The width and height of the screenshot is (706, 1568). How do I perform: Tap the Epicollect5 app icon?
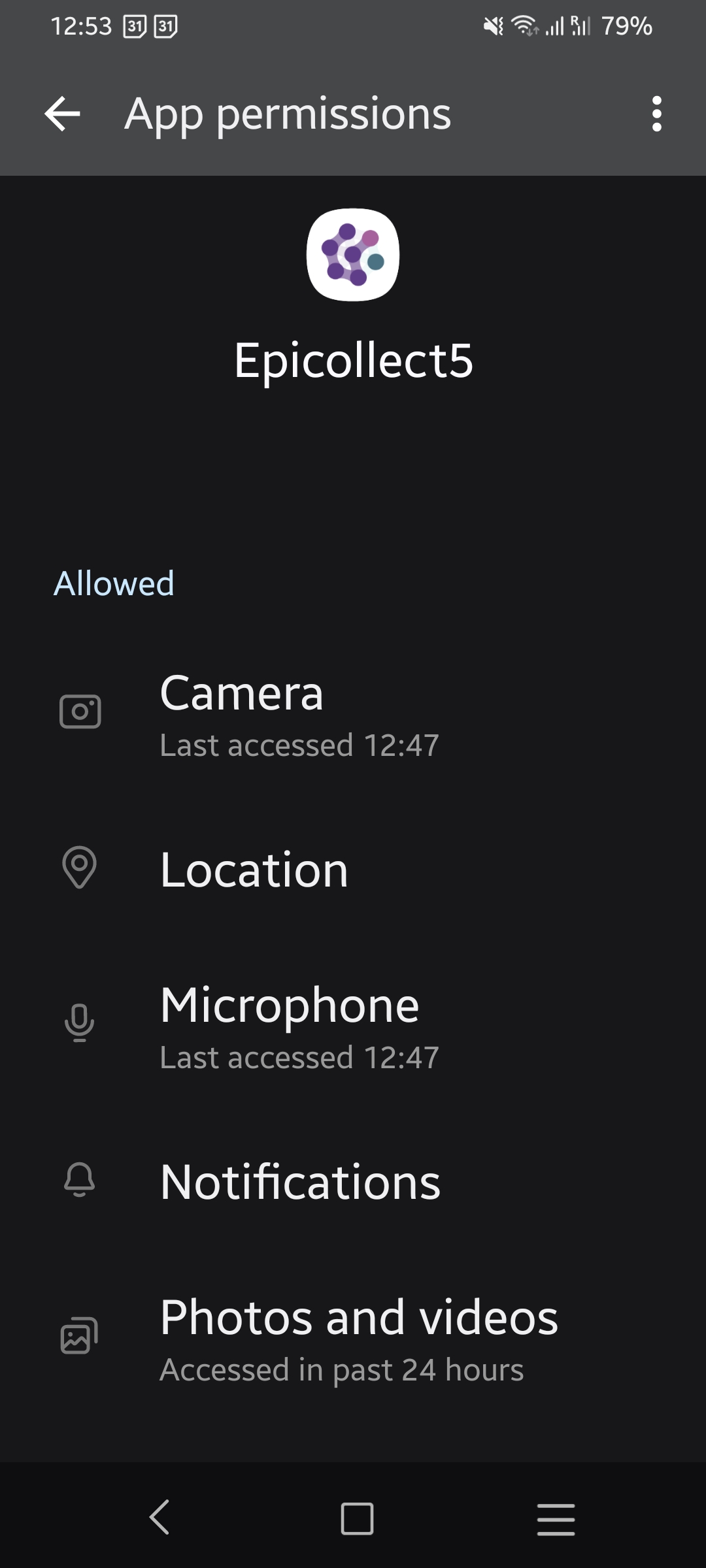pyautogui.click(x=353, y=255)
